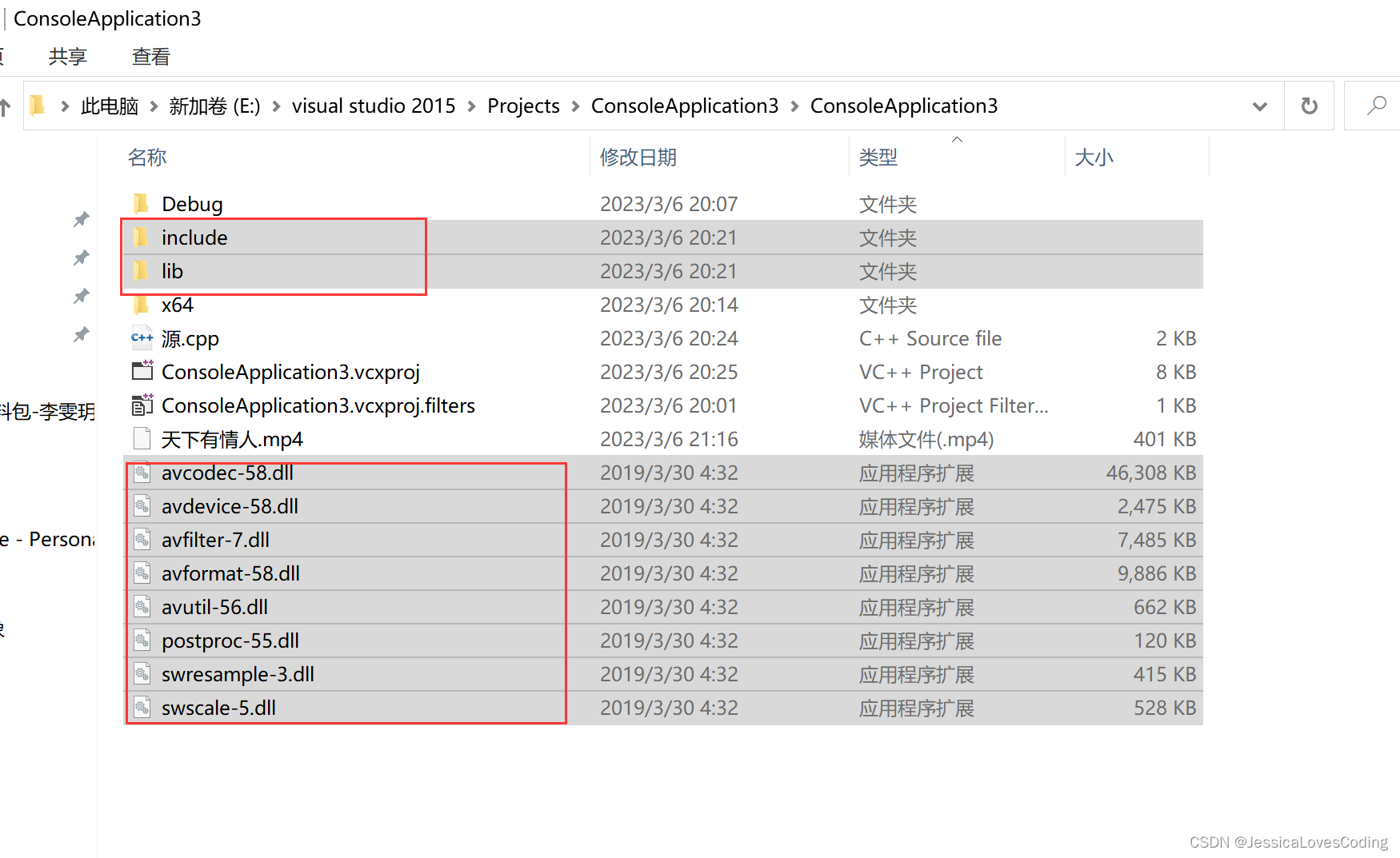Expand chevron after visual studio 2015
Viewport: 1400px width, 858px height.
pos(471,106)
